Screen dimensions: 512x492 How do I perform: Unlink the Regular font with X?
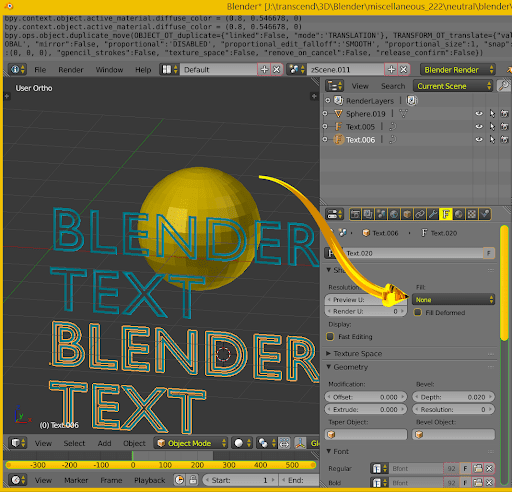tap(489, 469)
